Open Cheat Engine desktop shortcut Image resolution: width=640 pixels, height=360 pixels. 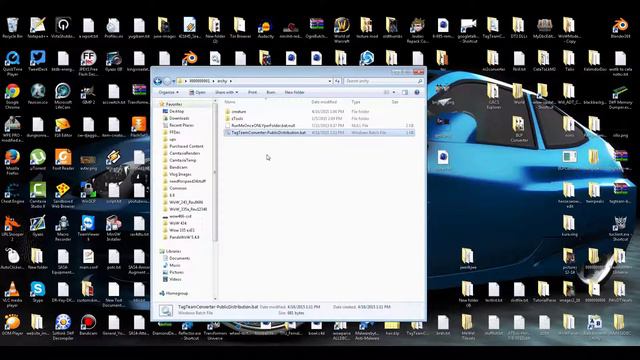point(12,193)
